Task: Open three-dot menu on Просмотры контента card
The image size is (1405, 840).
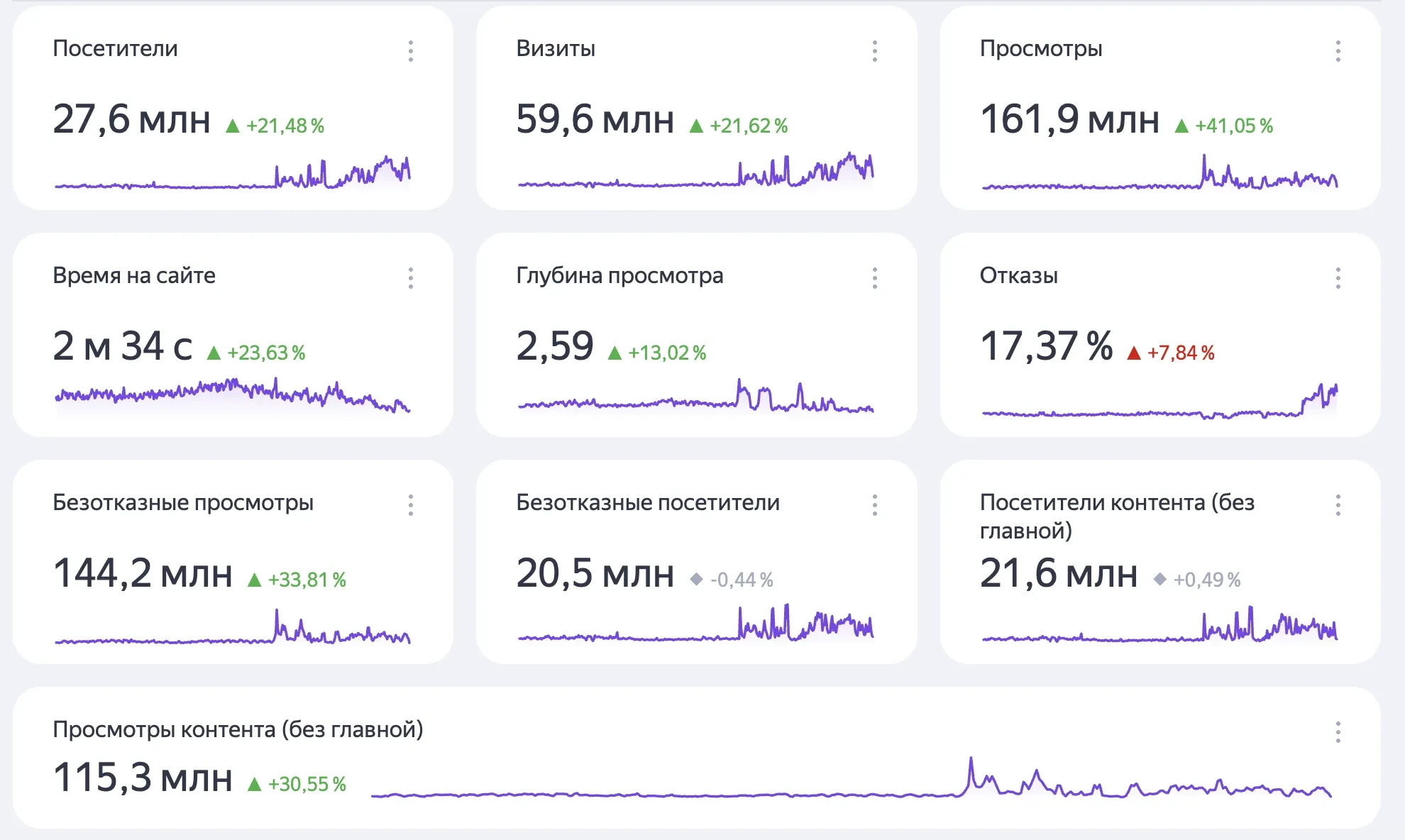Action: click(1338, 732)
